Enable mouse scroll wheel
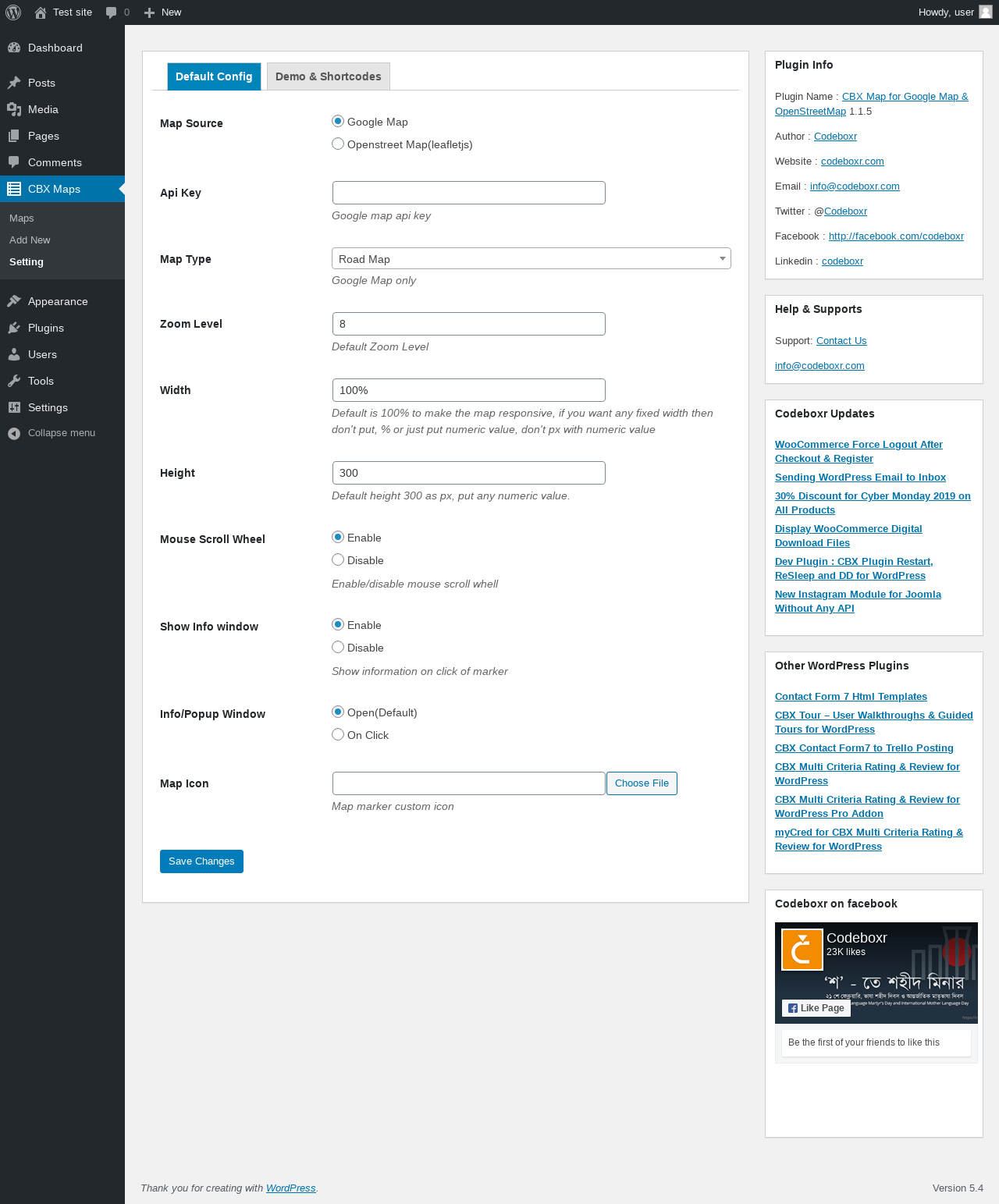Screen dimensions: 999x1204 coord(338,537)
